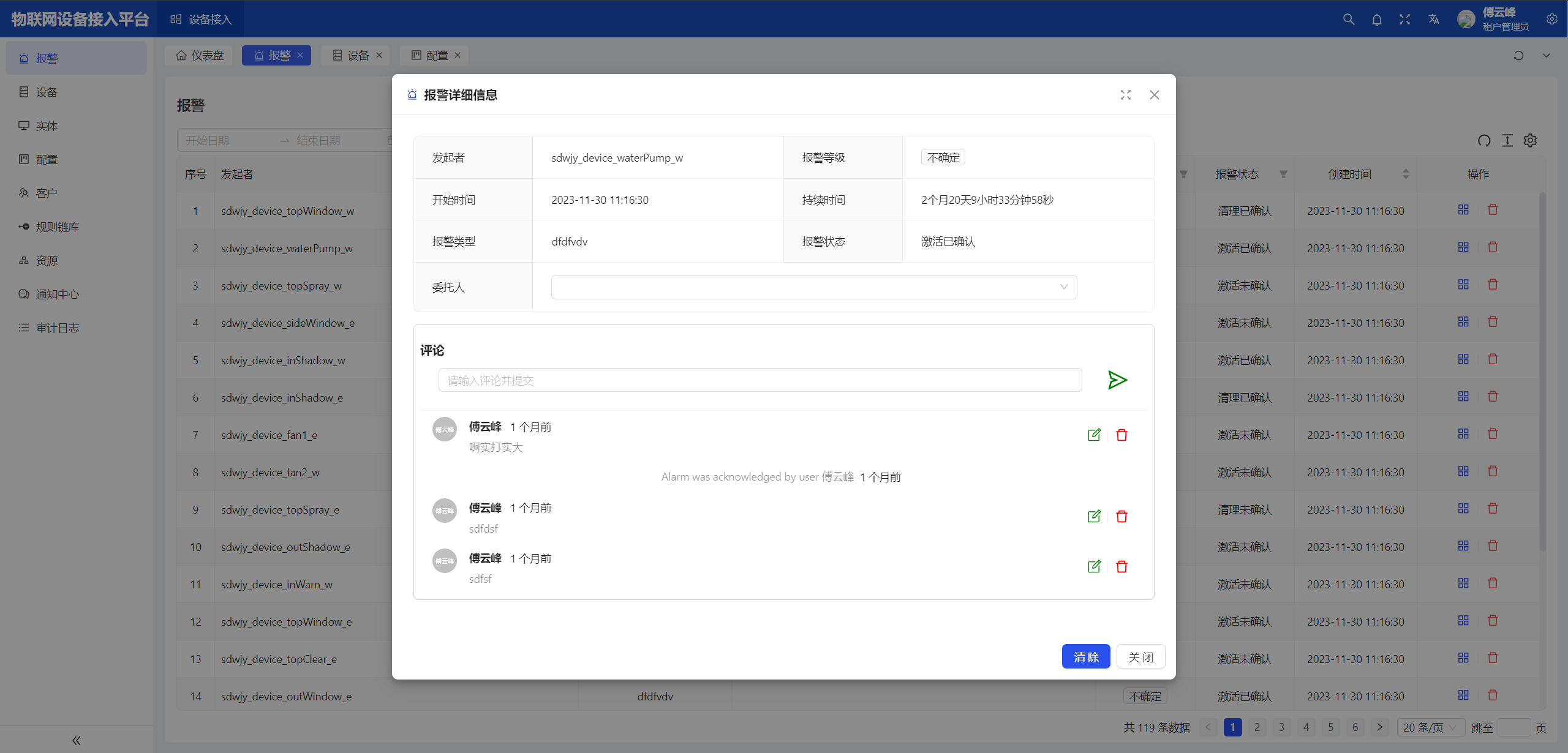1568x753 pixels.
Task: Send comment with green paper plane icon
Action: (1117, 380)
